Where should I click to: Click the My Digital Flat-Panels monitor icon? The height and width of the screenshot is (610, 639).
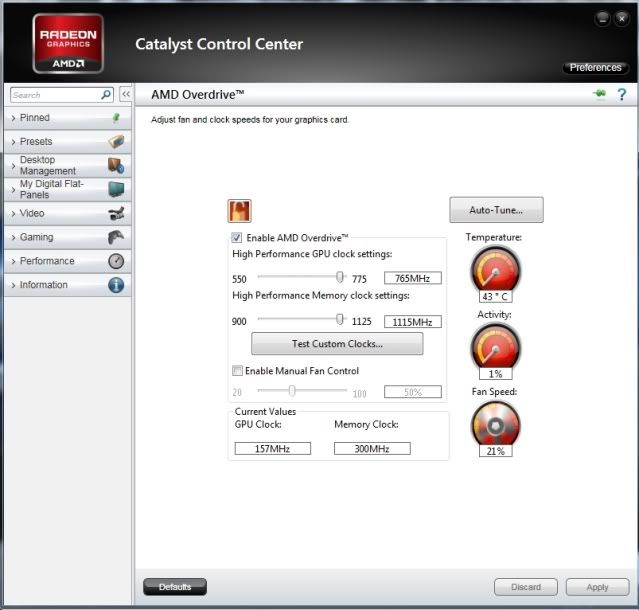116,189
